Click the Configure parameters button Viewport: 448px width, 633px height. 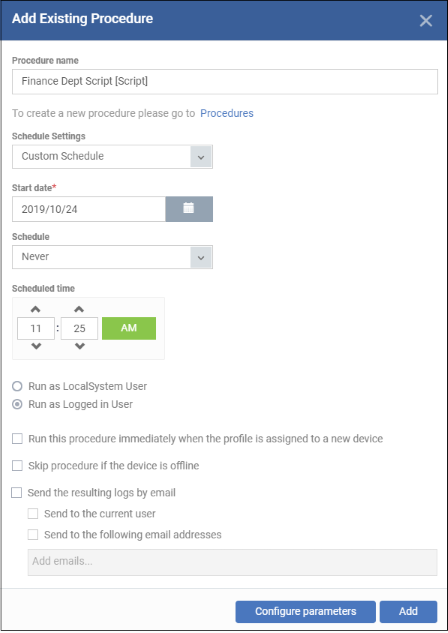(x=306, y=611)
